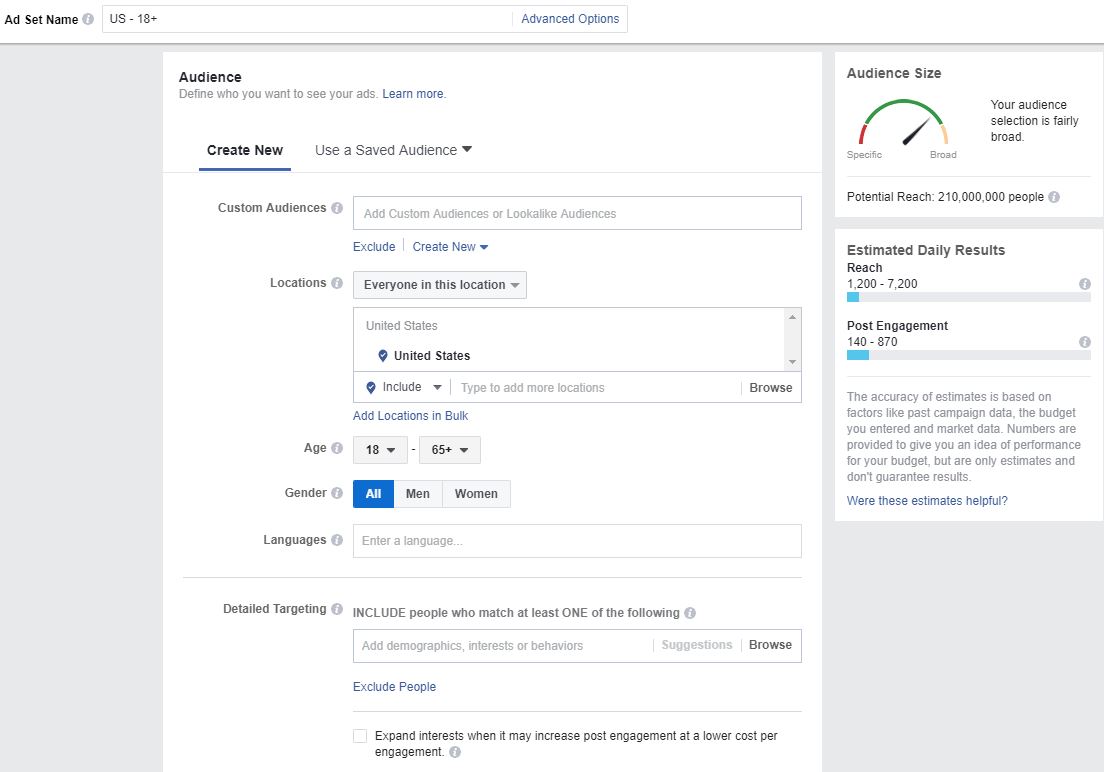Open the minimum age dropdown showing 18
The width and height of the screenshot is (1104, 772).
380,449
